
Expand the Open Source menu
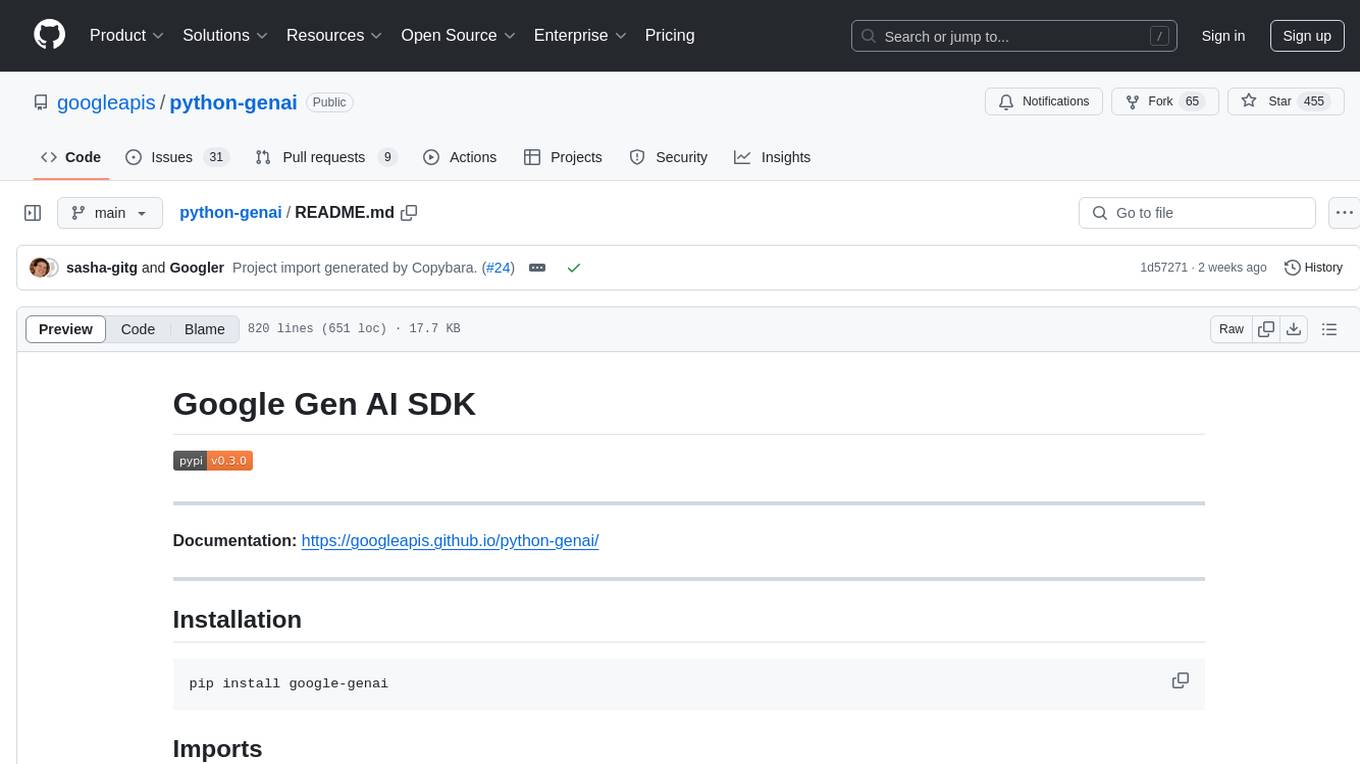(x=458, y=35)
